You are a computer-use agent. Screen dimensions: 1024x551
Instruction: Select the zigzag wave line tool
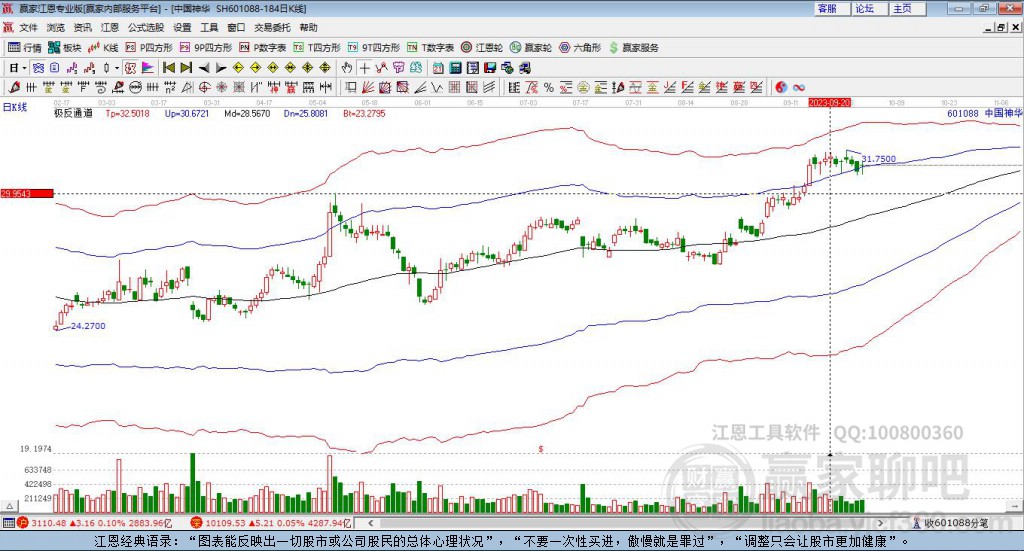point(437,87)
